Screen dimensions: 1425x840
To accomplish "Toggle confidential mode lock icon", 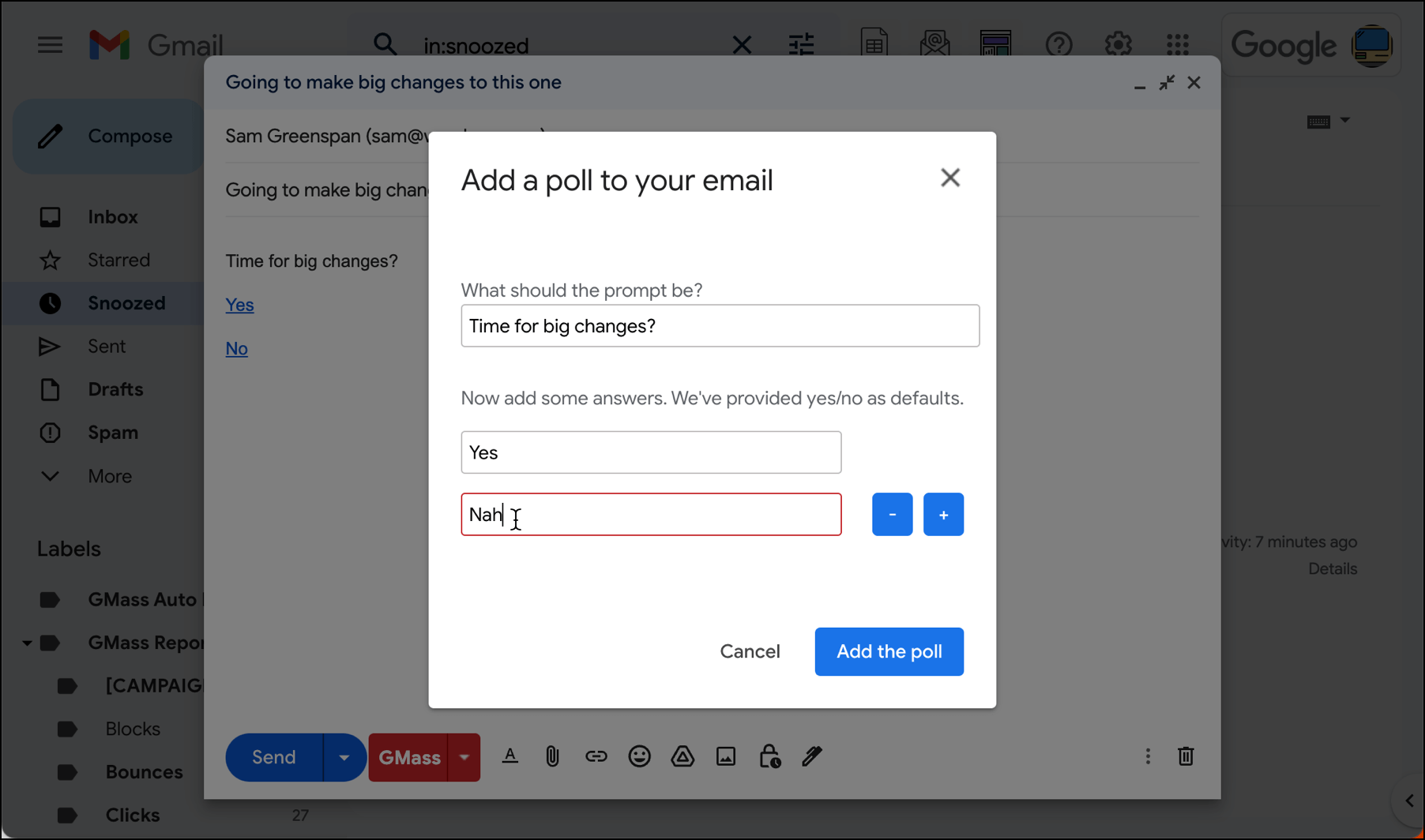I will pyautogui.click(x=769, y=756).
